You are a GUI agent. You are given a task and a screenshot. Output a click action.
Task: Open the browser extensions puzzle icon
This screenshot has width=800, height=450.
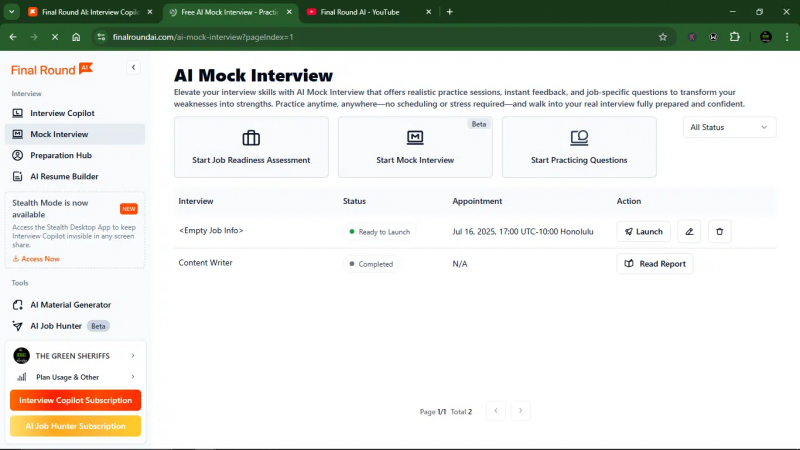735,36
